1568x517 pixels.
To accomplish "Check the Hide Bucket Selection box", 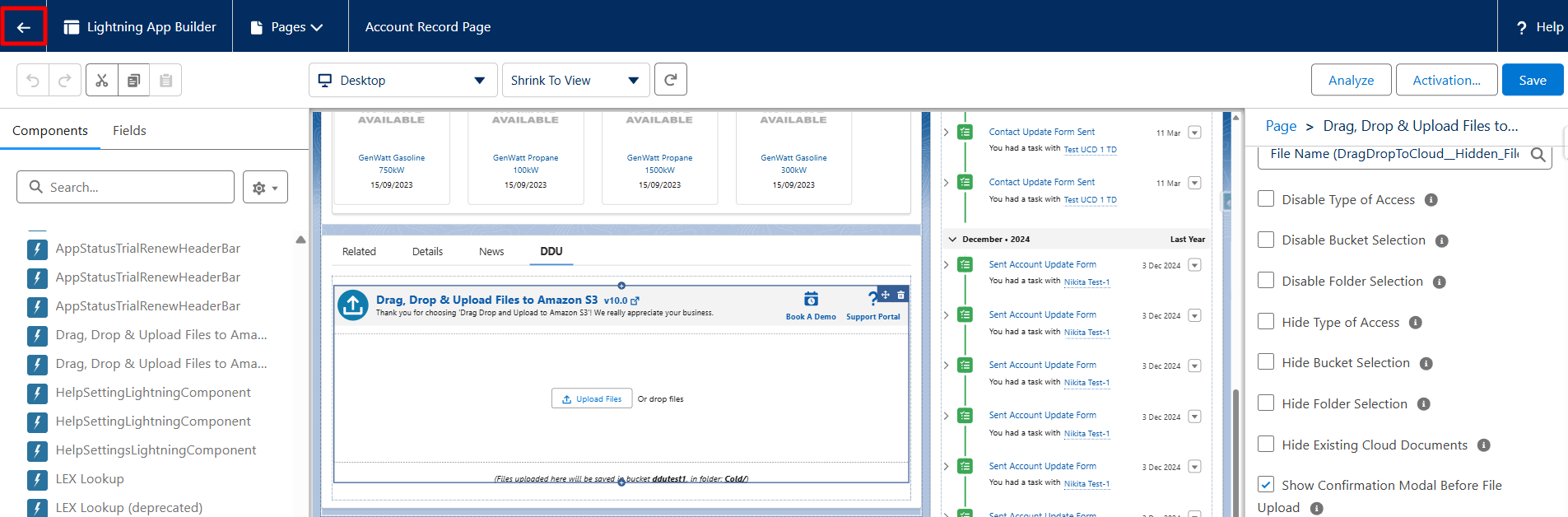I will click(1266, 362).
